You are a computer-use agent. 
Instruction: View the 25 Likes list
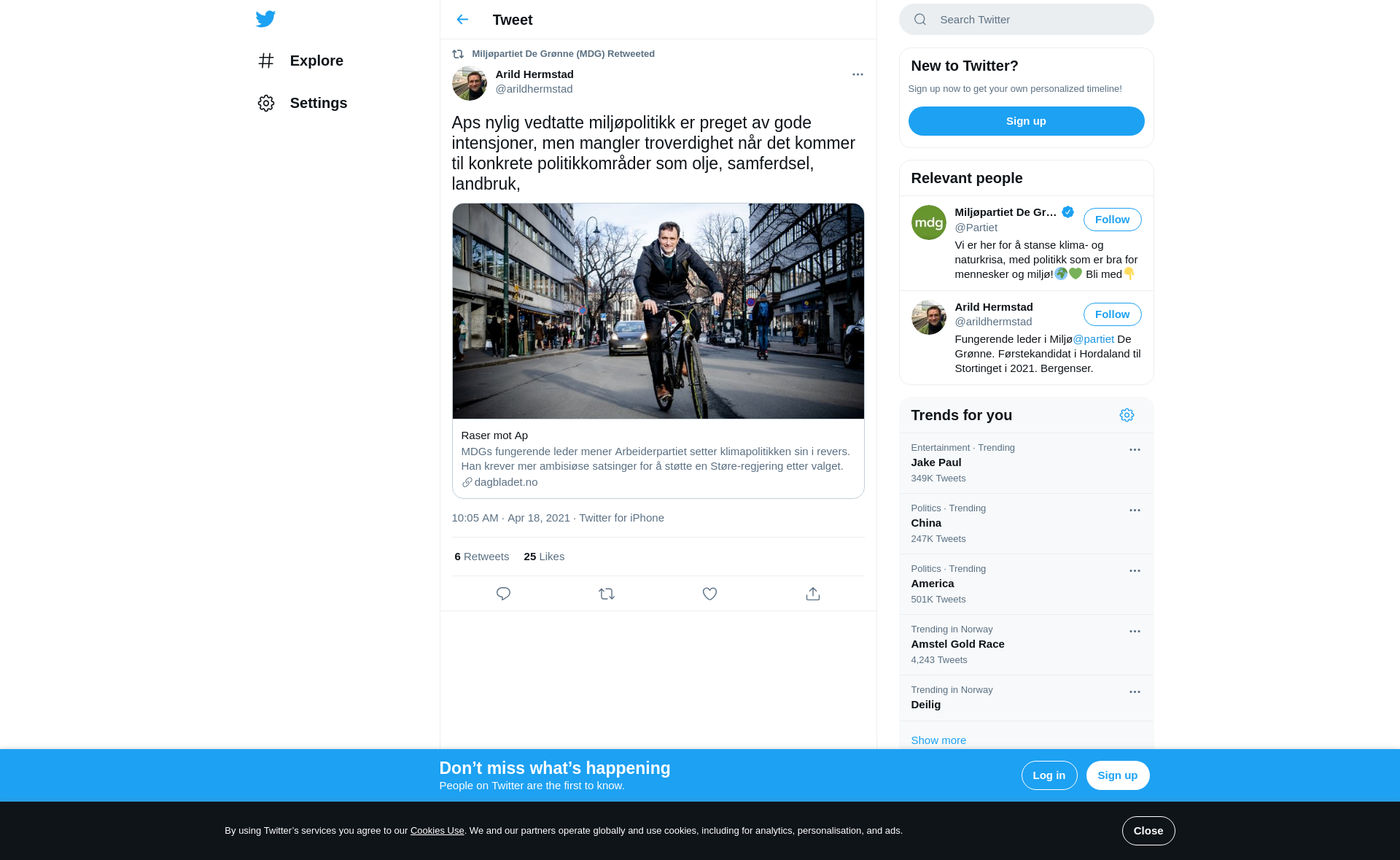(544, 557)
